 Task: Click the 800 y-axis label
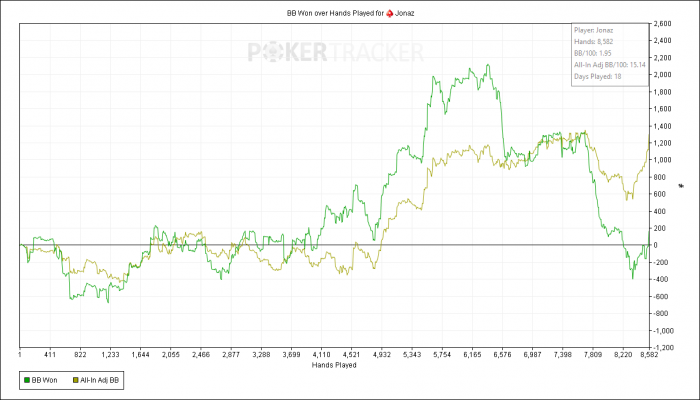click(x=658, y=177)
